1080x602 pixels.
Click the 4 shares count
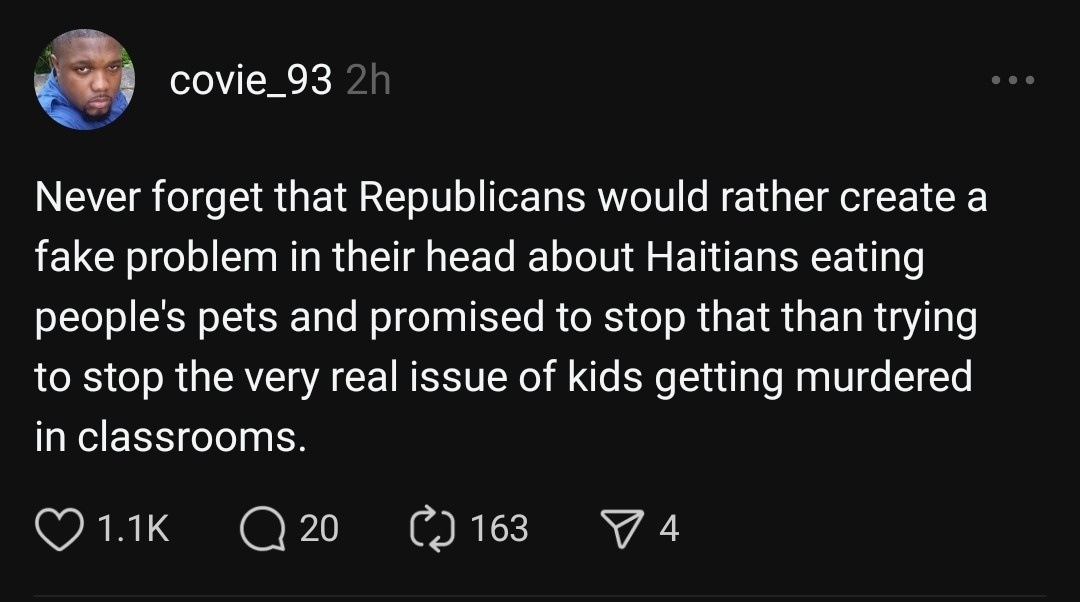pyautogui.click(x=669, y=528)
